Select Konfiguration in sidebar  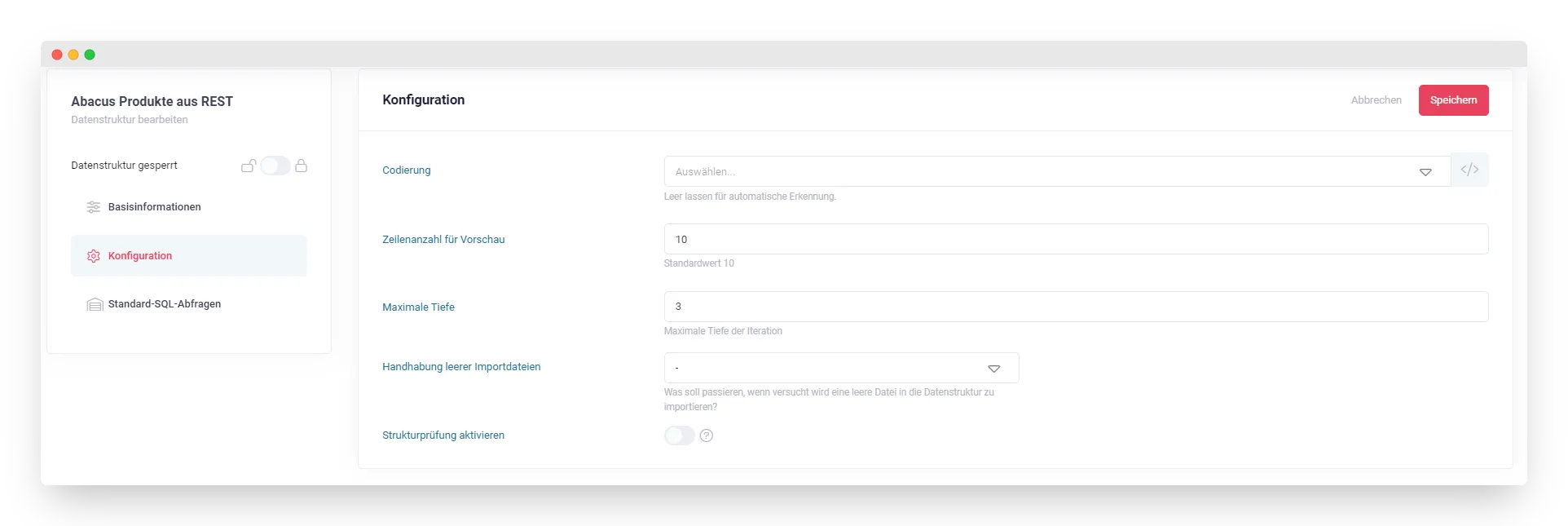coord(189,256)
